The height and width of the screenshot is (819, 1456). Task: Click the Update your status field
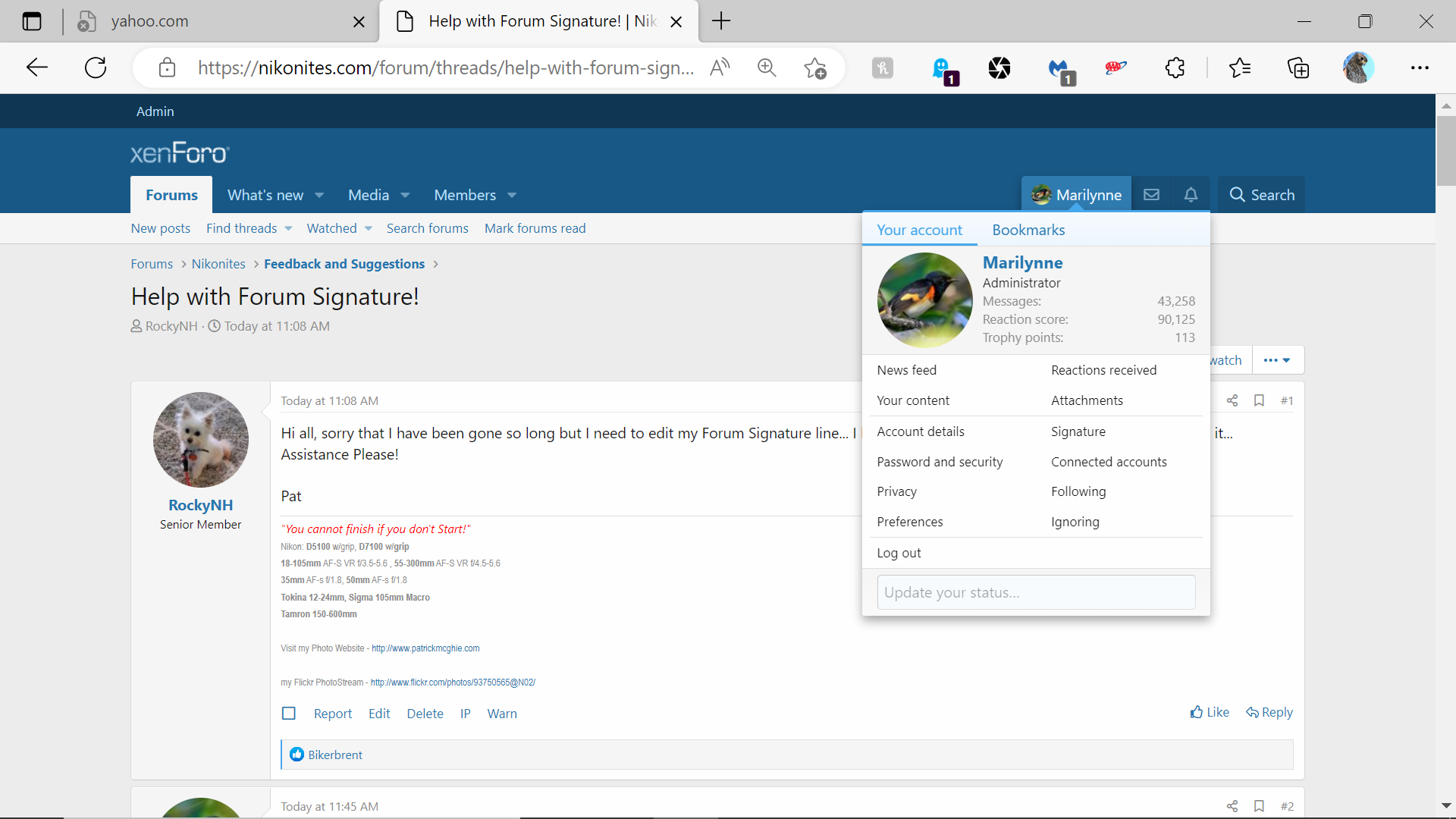coord(1036,592)
